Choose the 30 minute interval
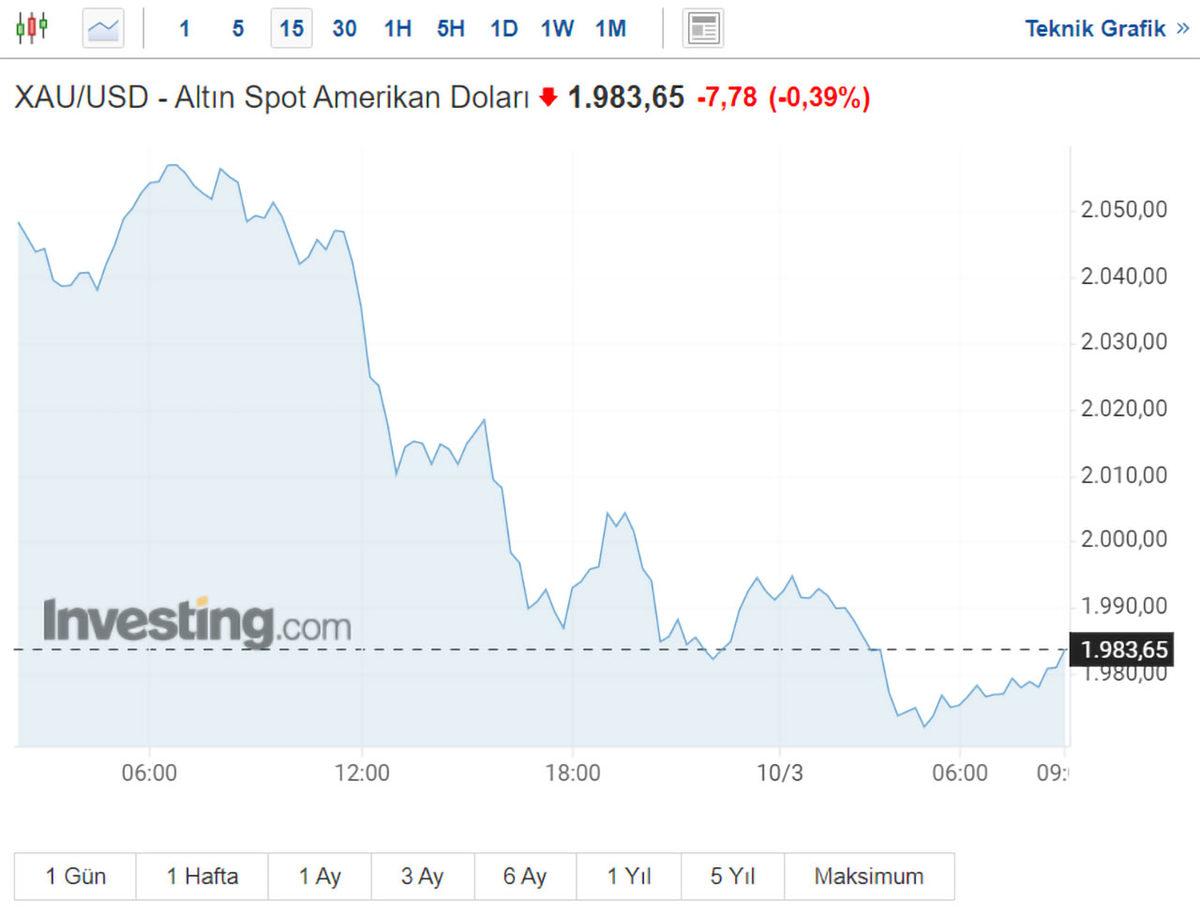This screenshot has height=916, width=1200. [344, 28]
